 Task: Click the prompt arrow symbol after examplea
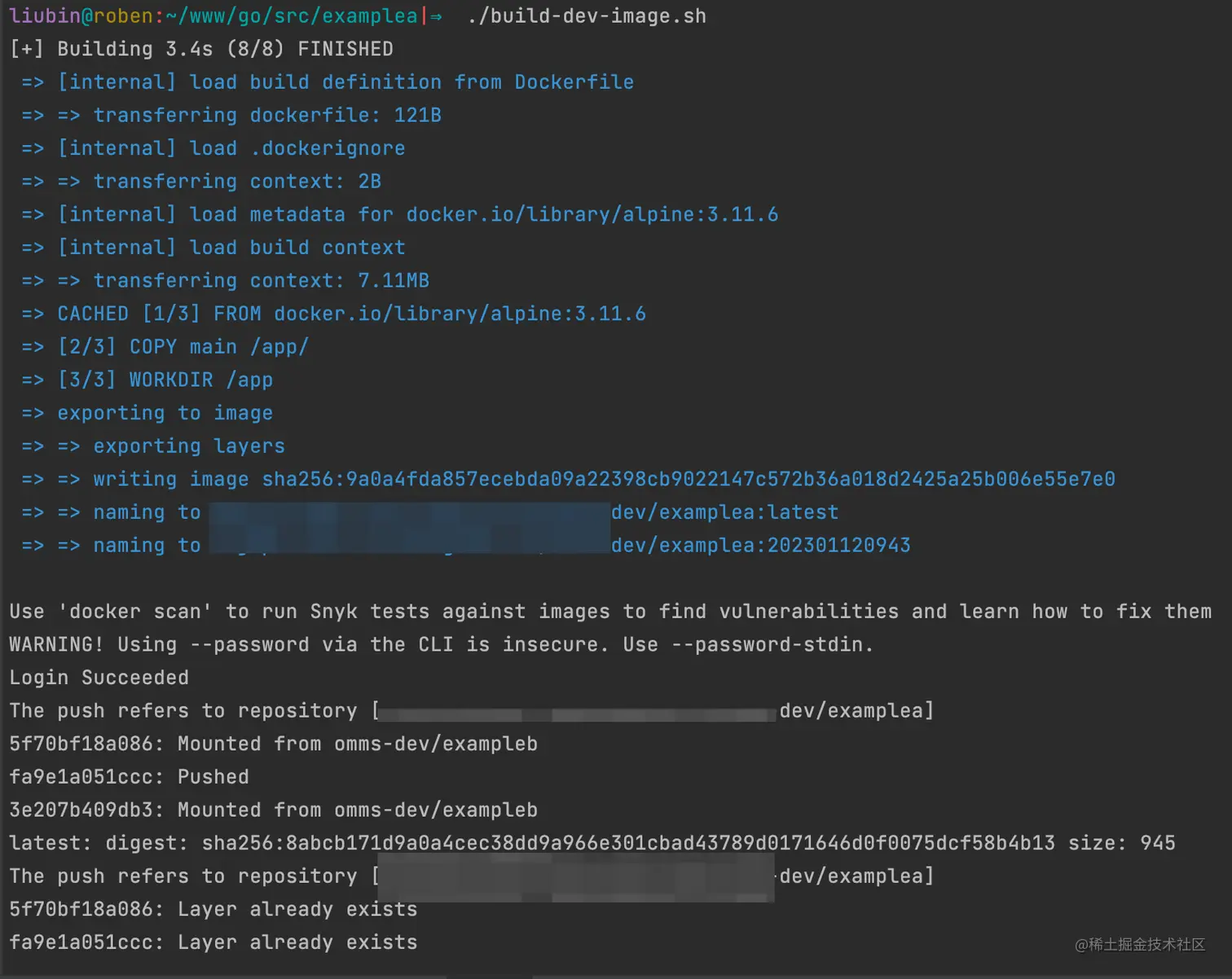tap(436, 16)
